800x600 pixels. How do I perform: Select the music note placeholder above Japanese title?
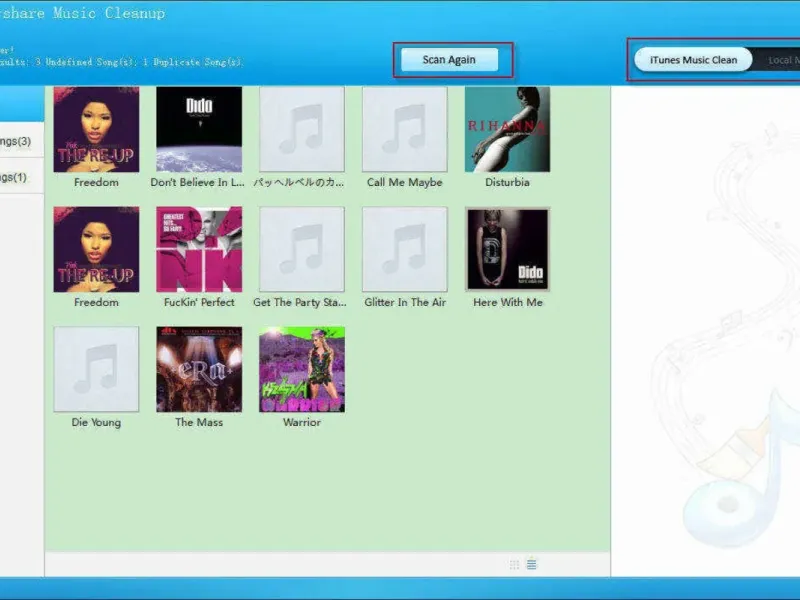(x=302, y=129)
